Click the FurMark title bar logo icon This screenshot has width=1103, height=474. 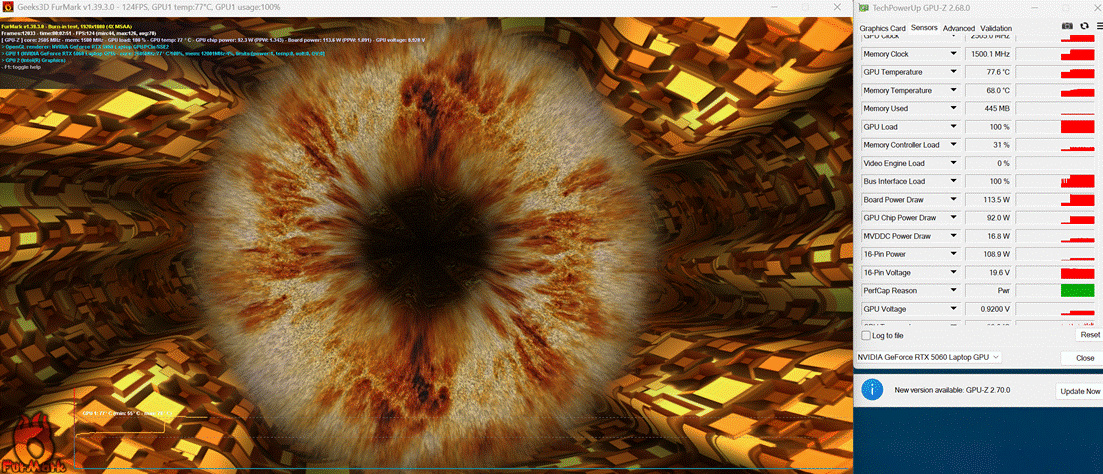(8, 7)
